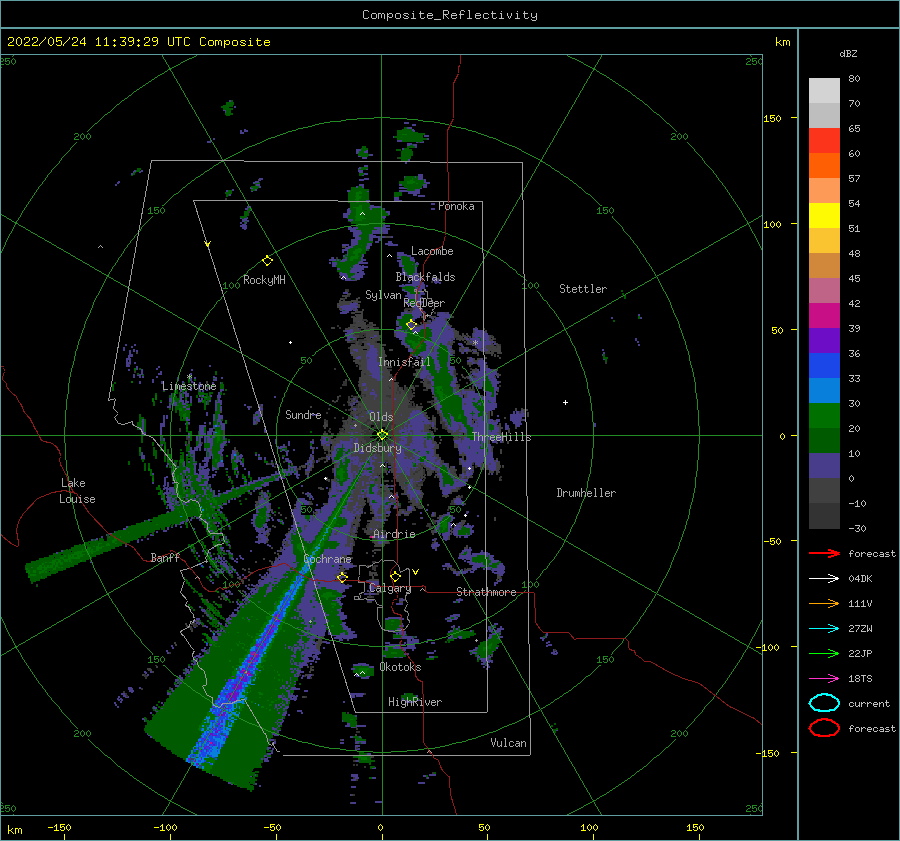Viewport: 900px width, 841px height.
Task: Click the yellow v marker northeast of Calgary
Action: 416,572
